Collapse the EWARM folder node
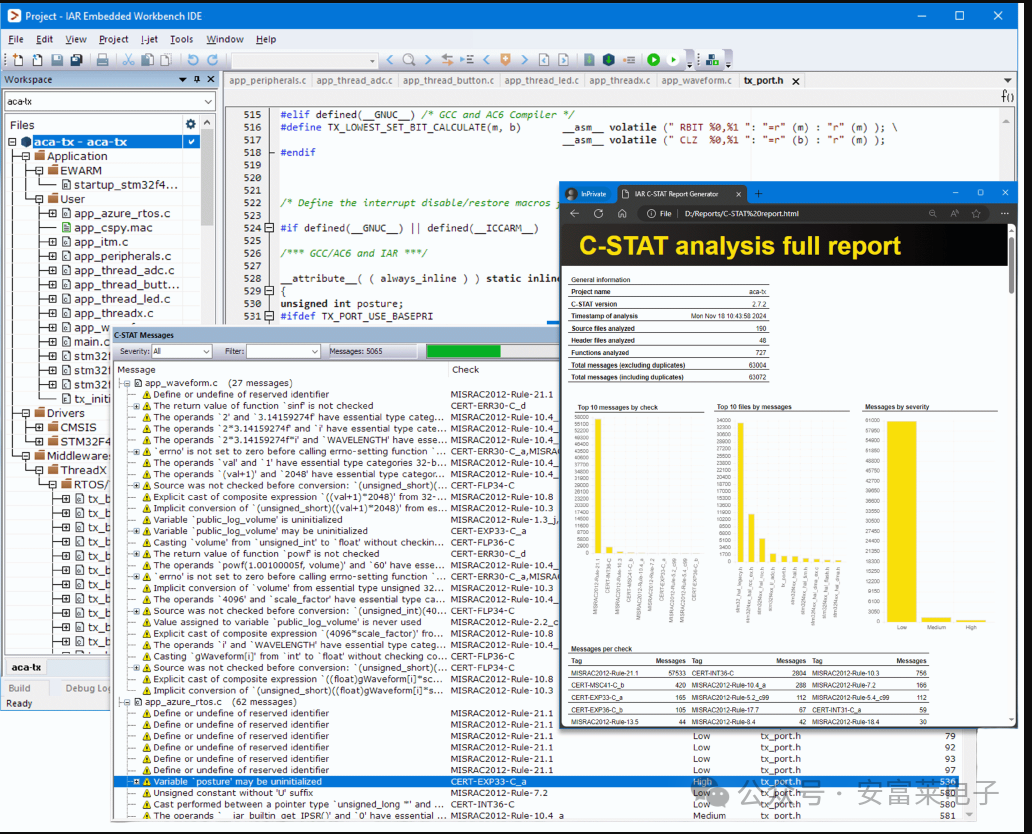Image resolution: width=1032 pixels, height=834 pixels. [39, 170]
